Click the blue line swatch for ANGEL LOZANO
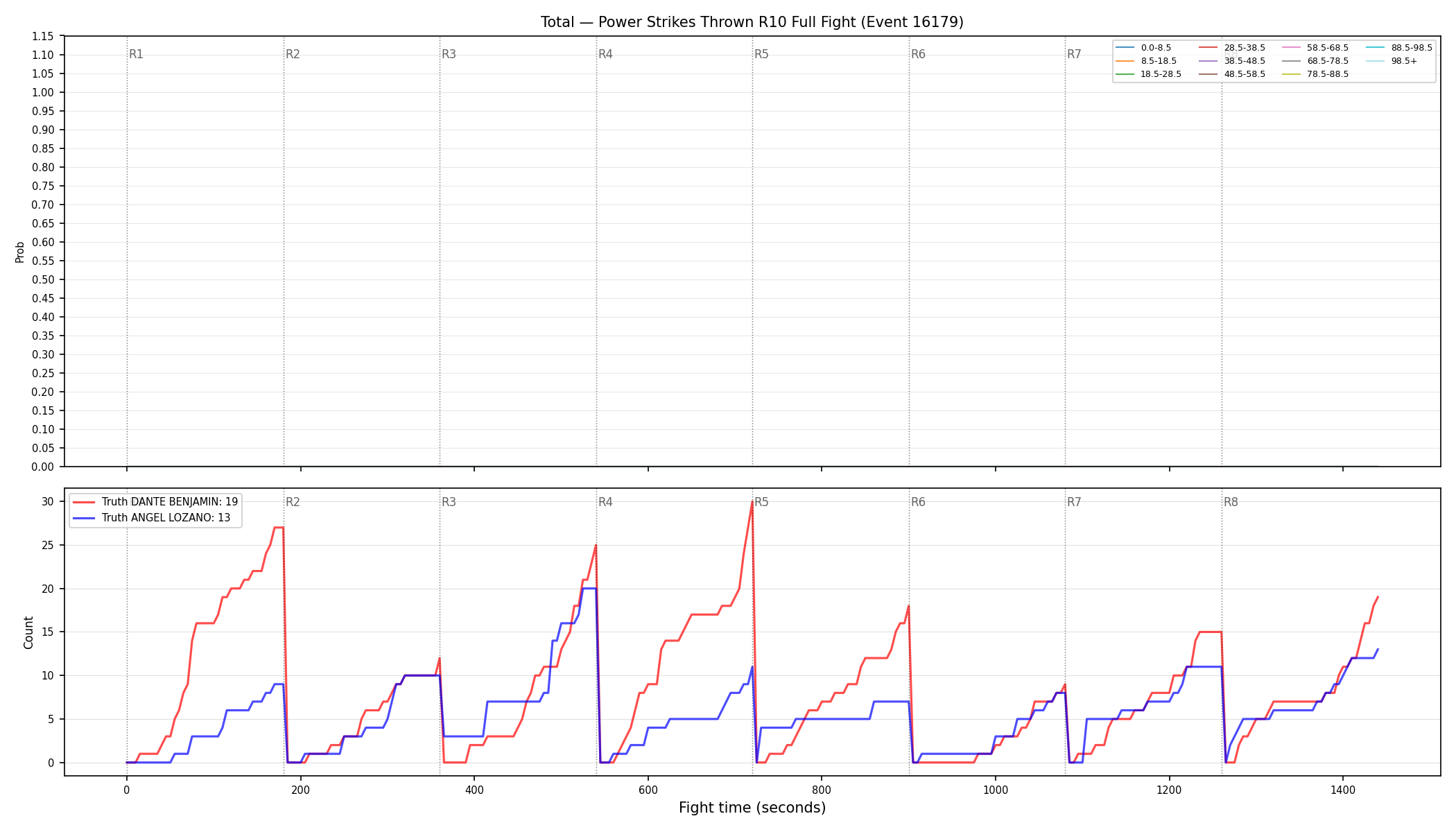 coord(84,518)
